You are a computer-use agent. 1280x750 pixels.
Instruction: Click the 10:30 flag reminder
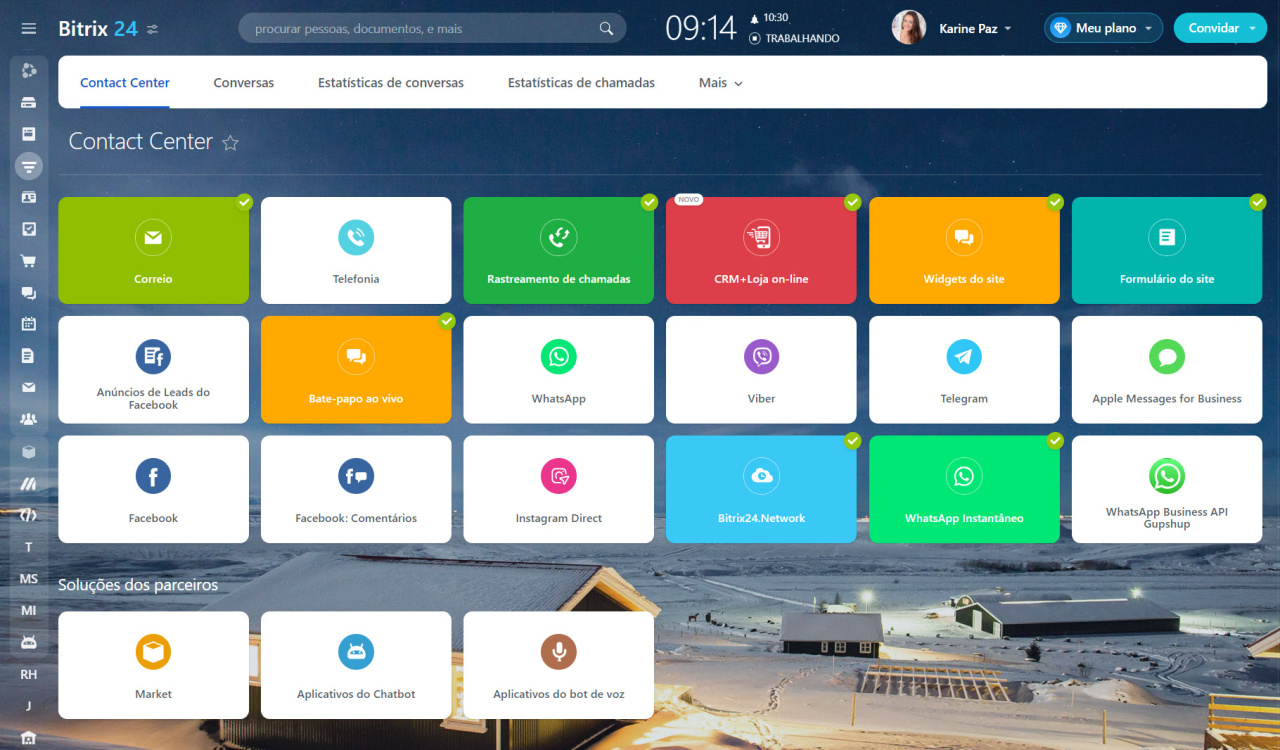click(x=768, y=18)
